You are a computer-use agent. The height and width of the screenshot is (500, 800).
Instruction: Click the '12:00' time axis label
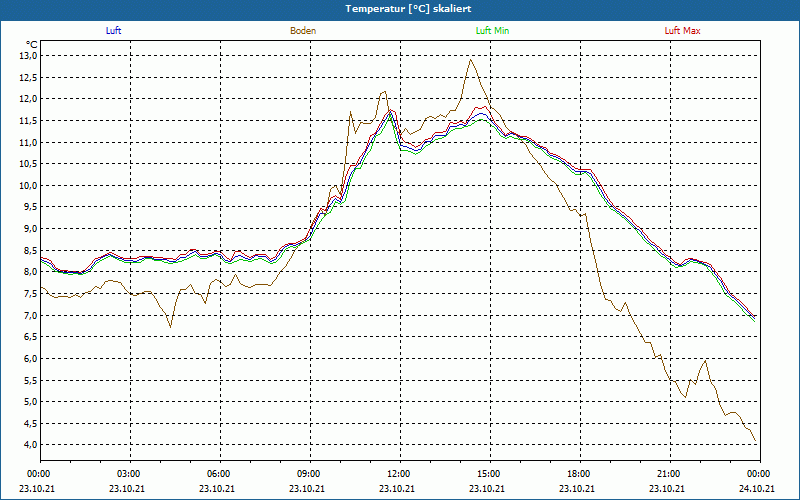click(401, 474)
